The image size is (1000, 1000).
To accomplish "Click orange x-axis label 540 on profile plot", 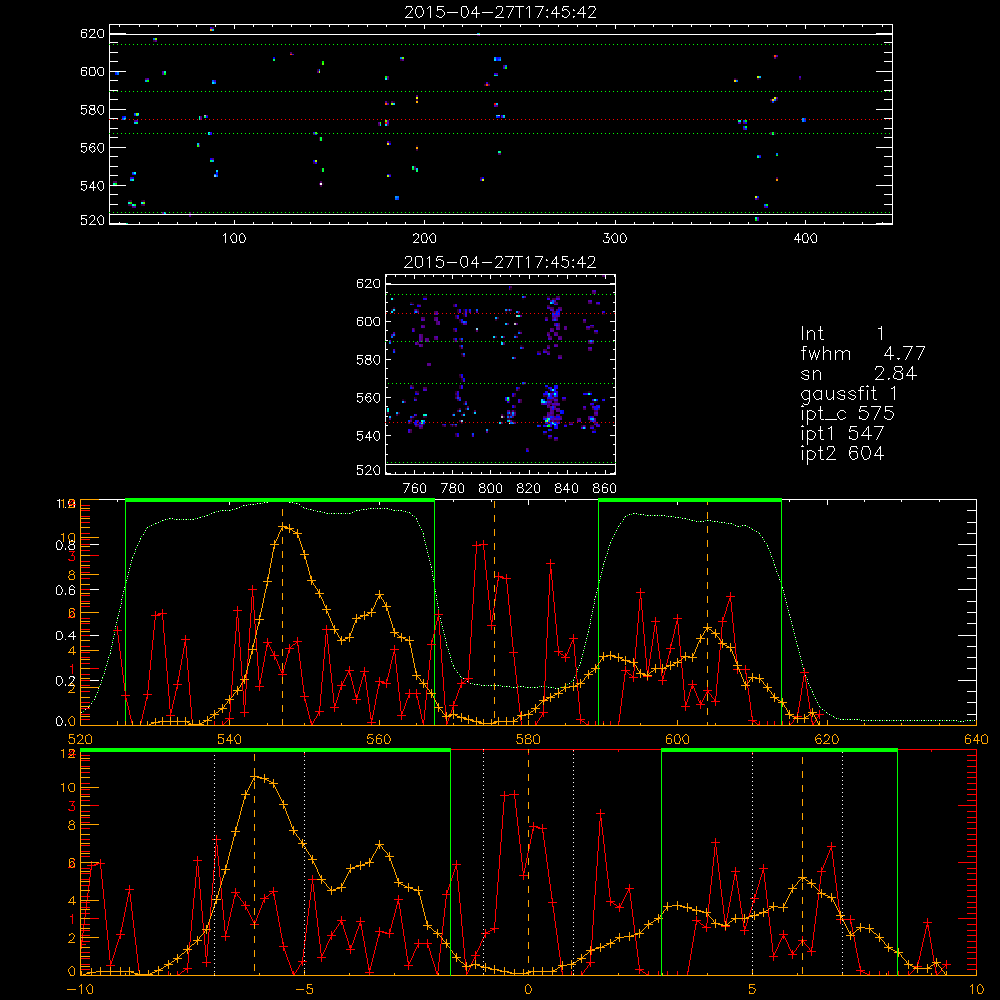I will click(x=230, y=740).
